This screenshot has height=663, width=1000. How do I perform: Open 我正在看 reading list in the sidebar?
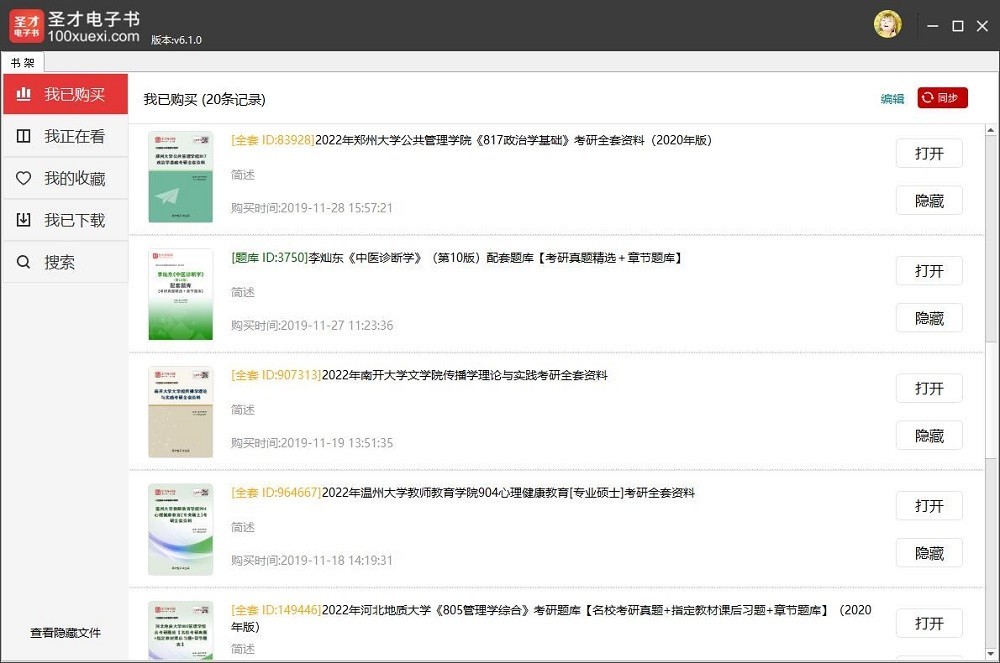(74, 137)
